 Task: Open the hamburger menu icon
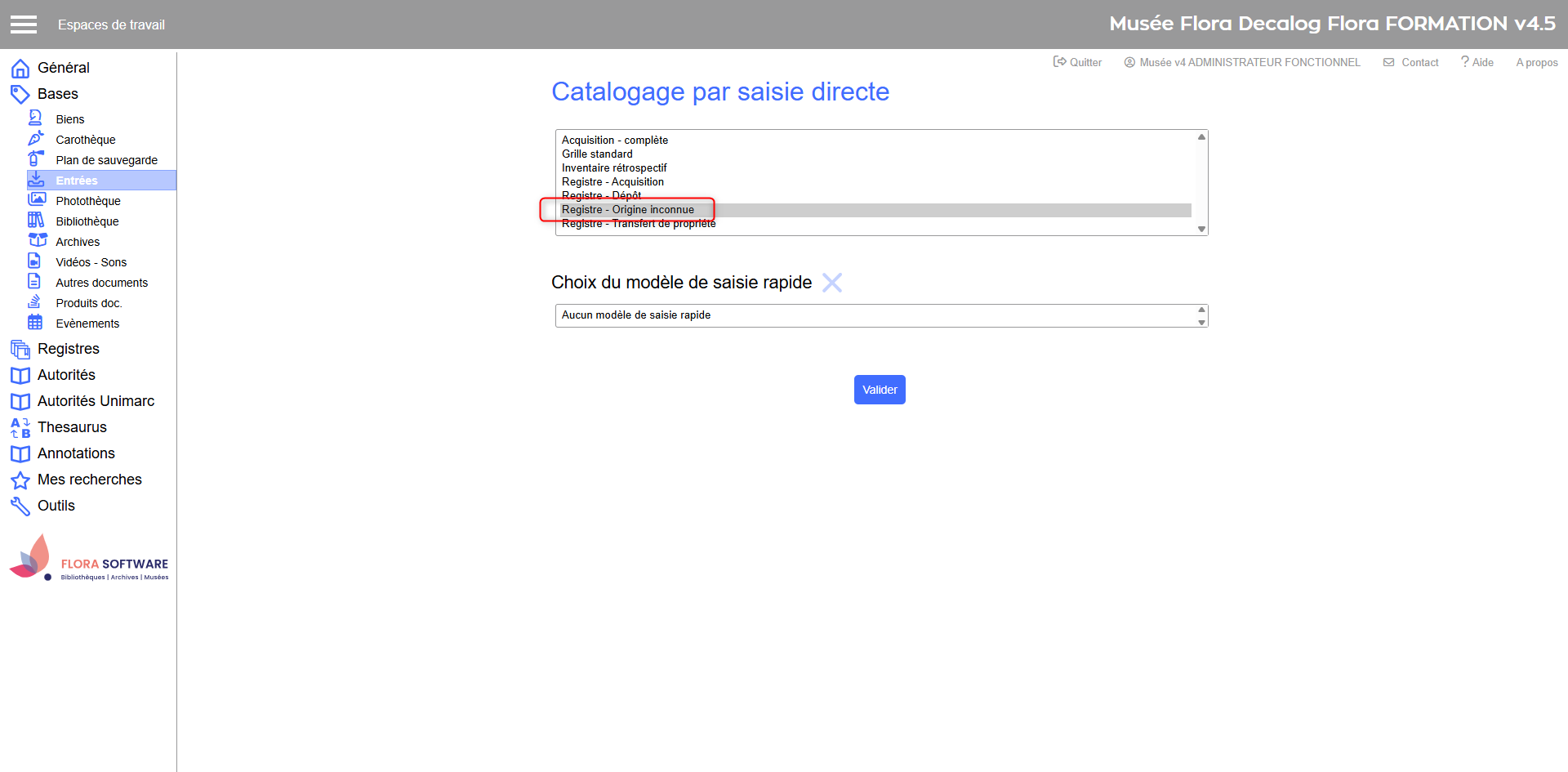click(24, 25)
